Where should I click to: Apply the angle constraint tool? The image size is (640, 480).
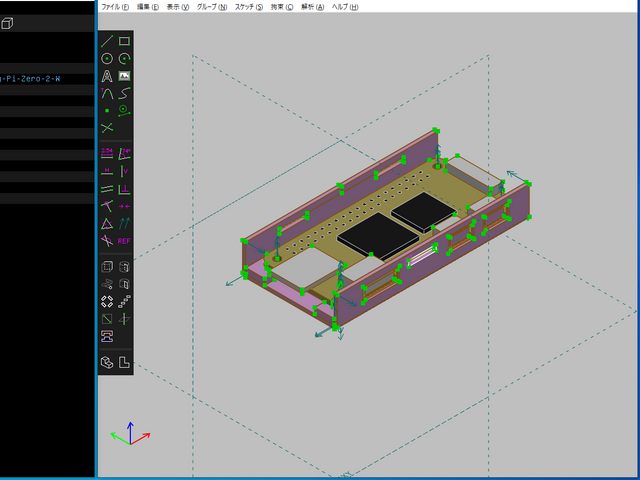point(124,153)
